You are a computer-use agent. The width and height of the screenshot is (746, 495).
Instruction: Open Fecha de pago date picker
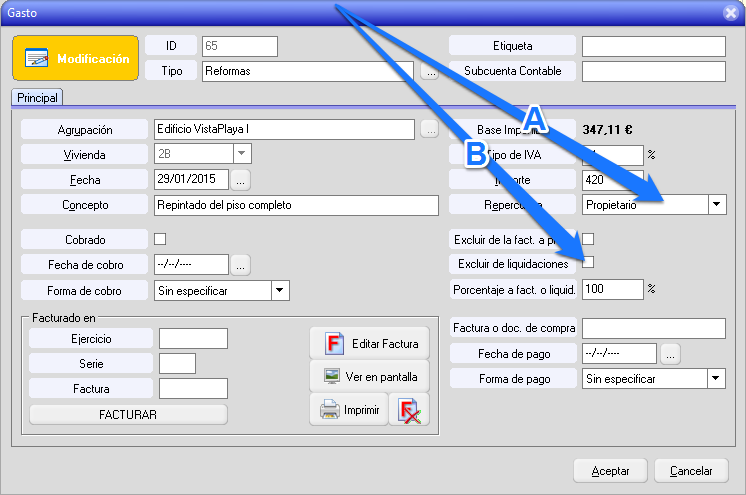click(x=671, y=354)
